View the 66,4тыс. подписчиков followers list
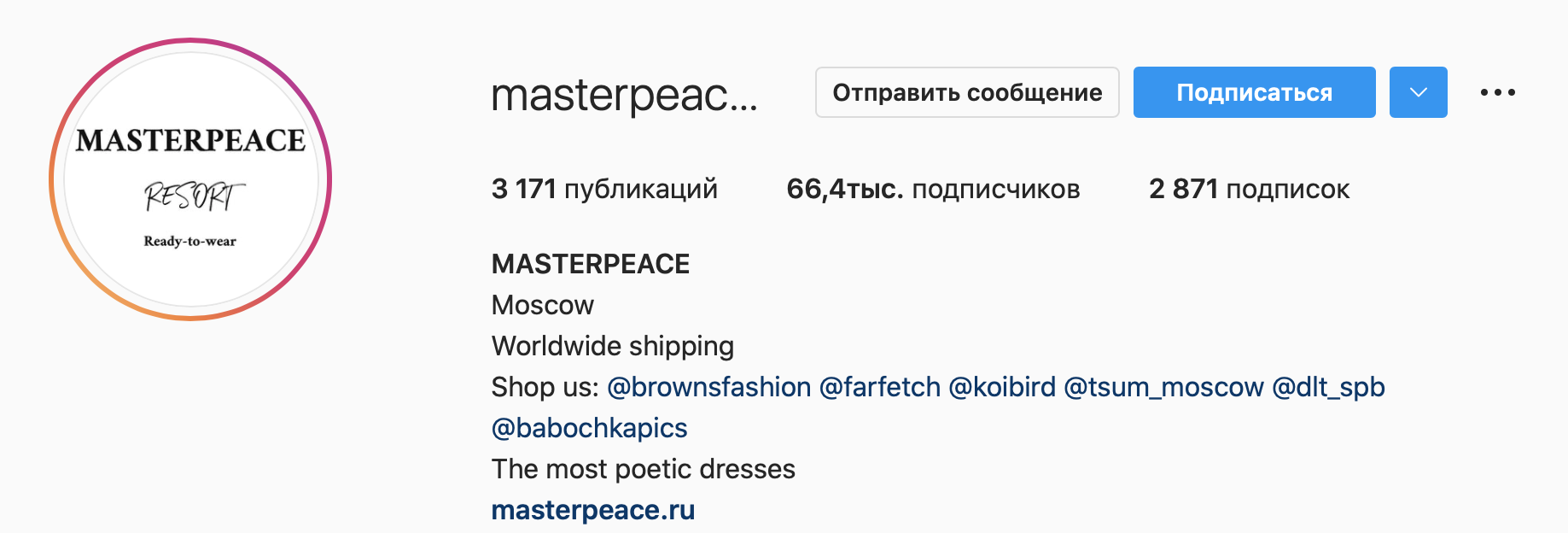1568x533 pixels. coord(932,189)
